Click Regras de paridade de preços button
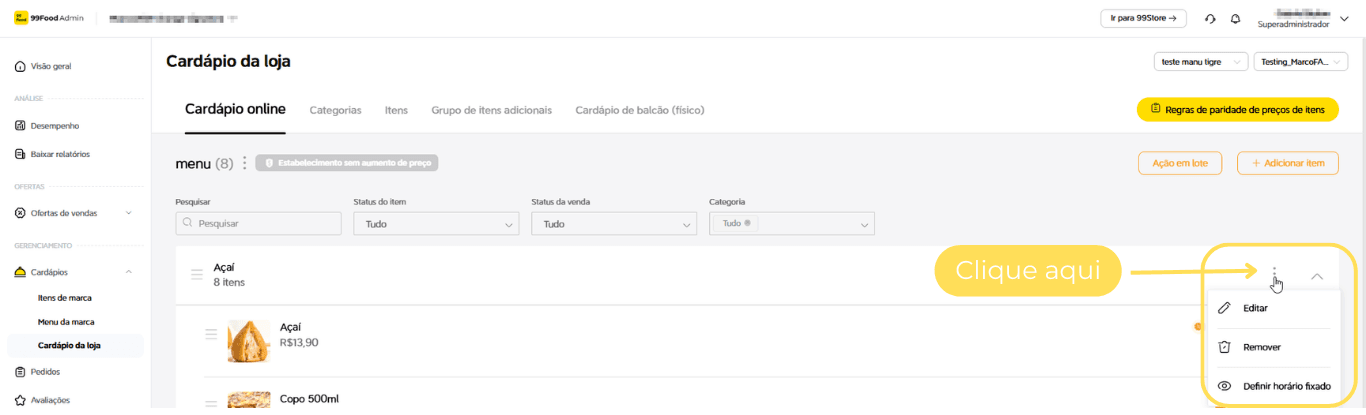 [1237, 109]
